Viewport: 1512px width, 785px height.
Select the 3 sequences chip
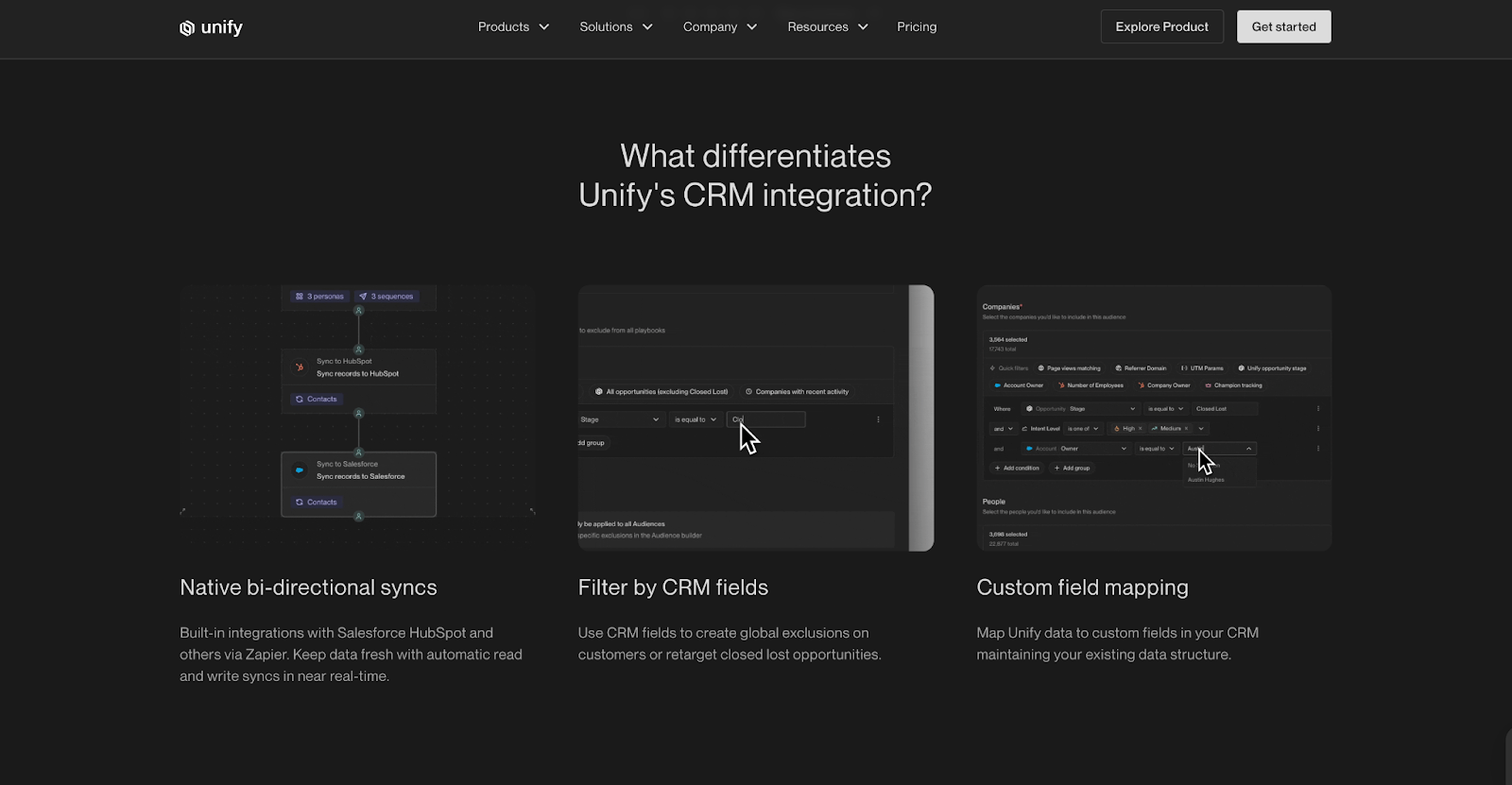pyautogui.click(x=386, y=297)
